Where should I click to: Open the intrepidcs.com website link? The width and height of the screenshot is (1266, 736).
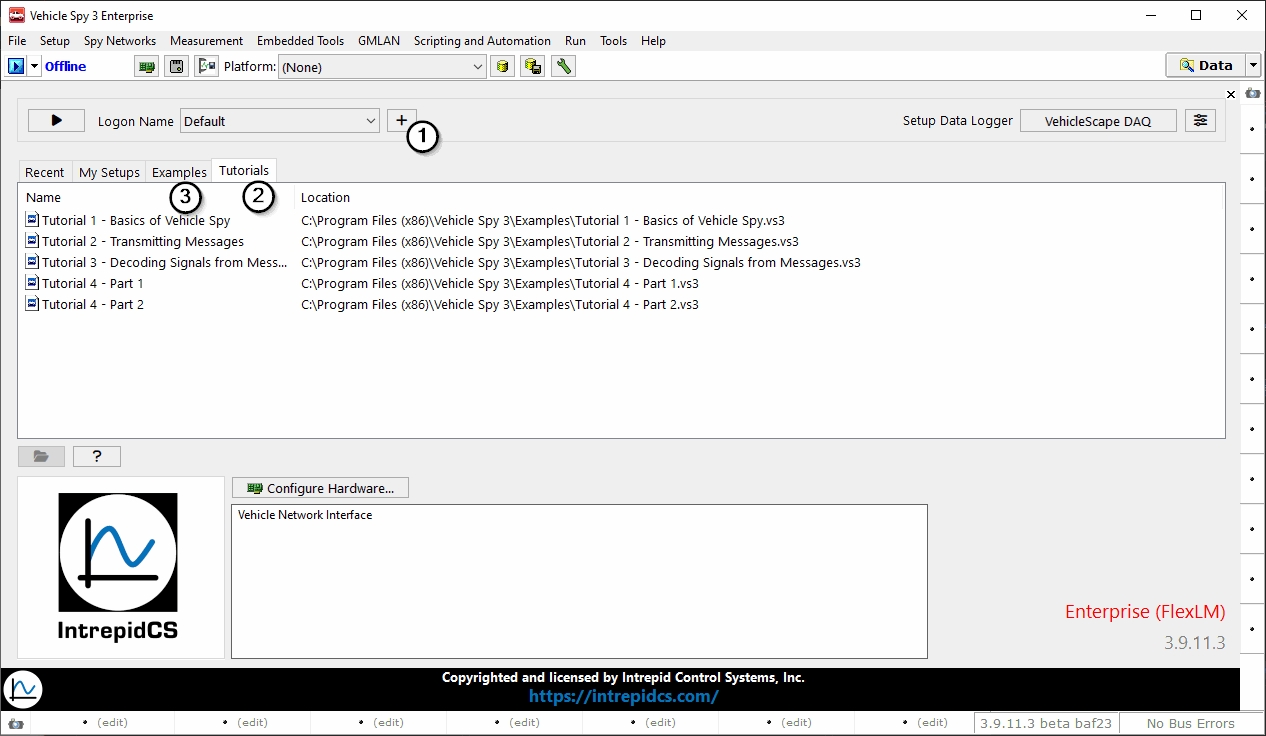623,696
